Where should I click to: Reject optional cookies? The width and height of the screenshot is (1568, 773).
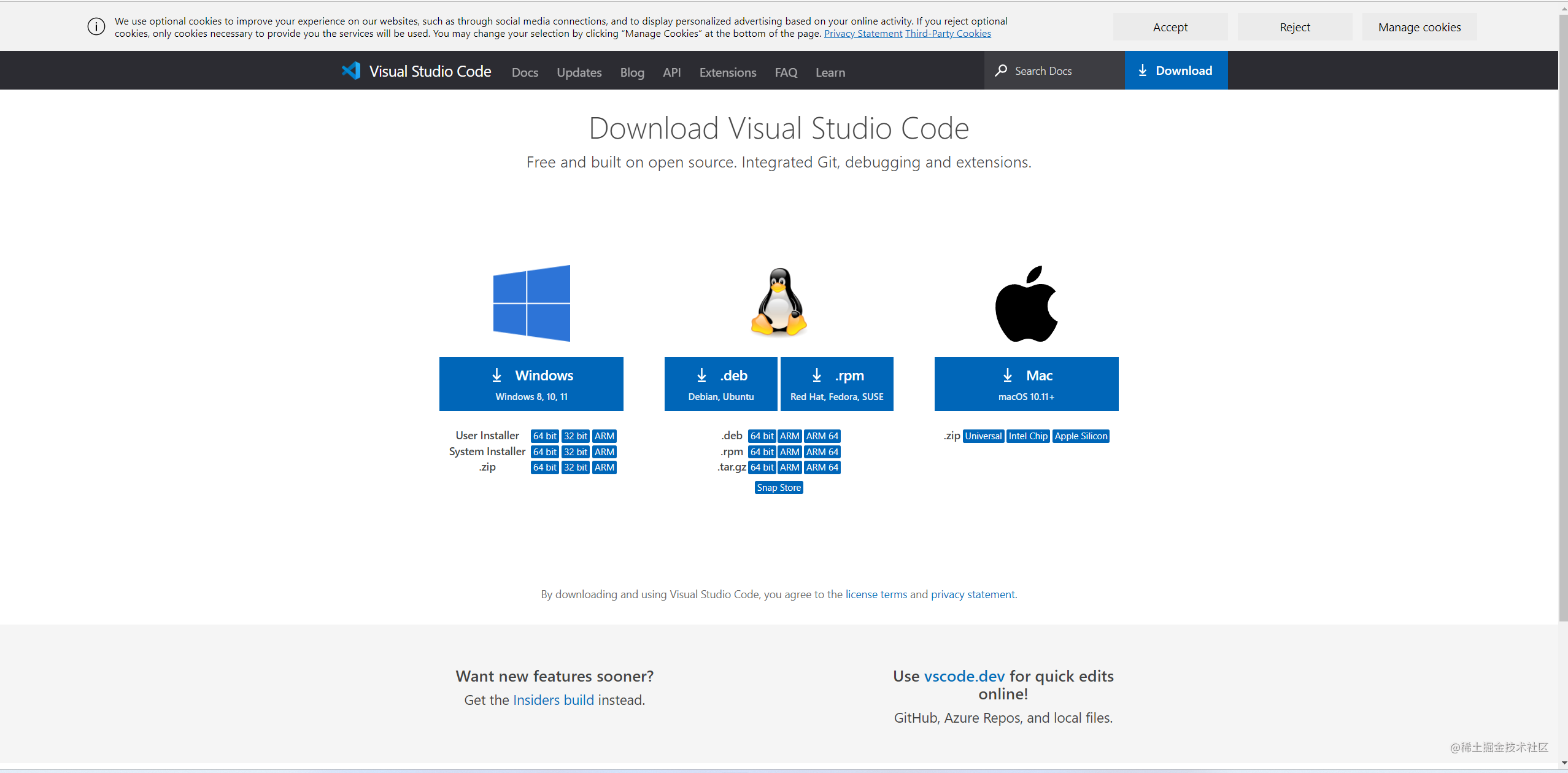[x=1295, y=27]
